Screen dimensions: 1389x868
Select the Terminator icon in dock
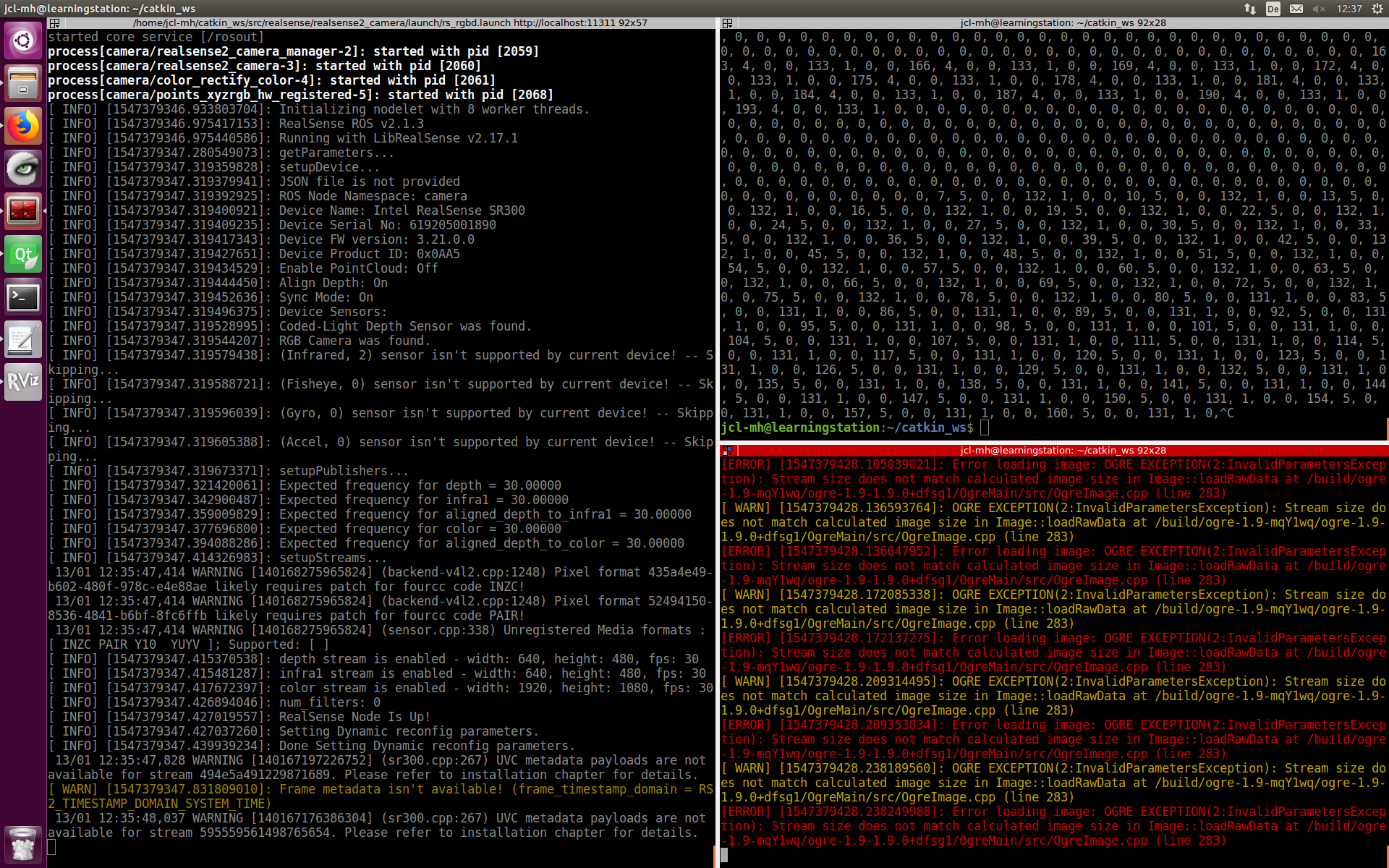pos(23,211)
